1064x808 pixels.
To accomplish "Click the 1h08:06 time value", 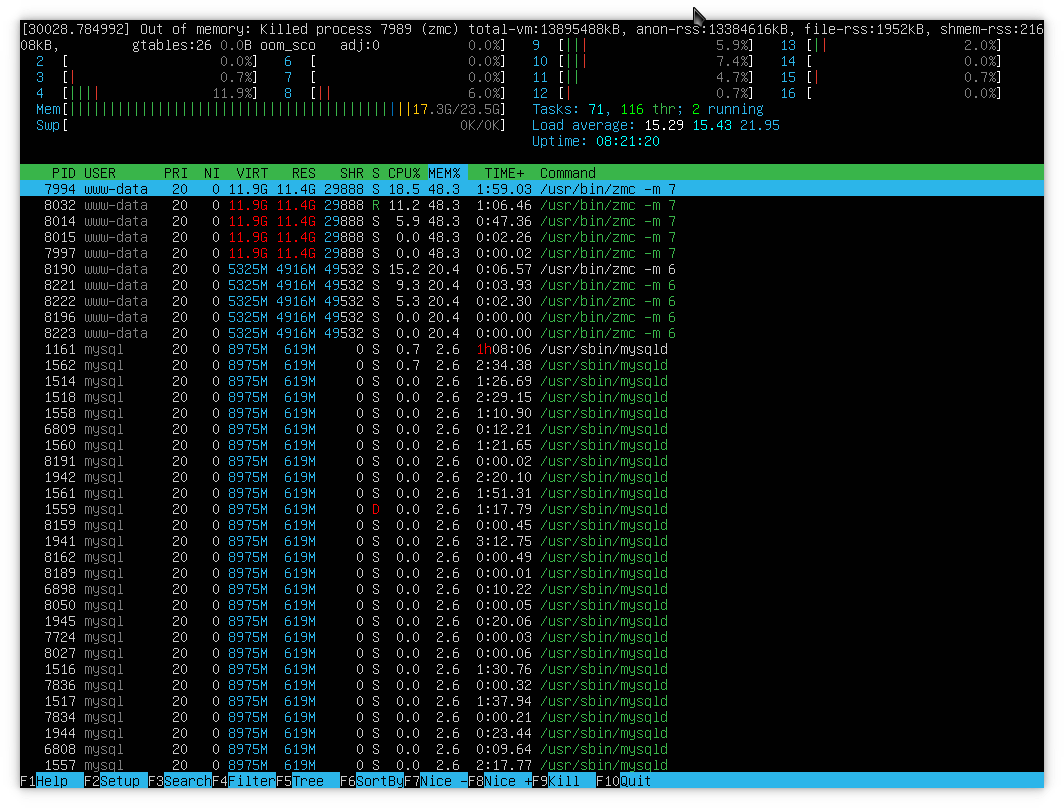I will click(504, 349).
